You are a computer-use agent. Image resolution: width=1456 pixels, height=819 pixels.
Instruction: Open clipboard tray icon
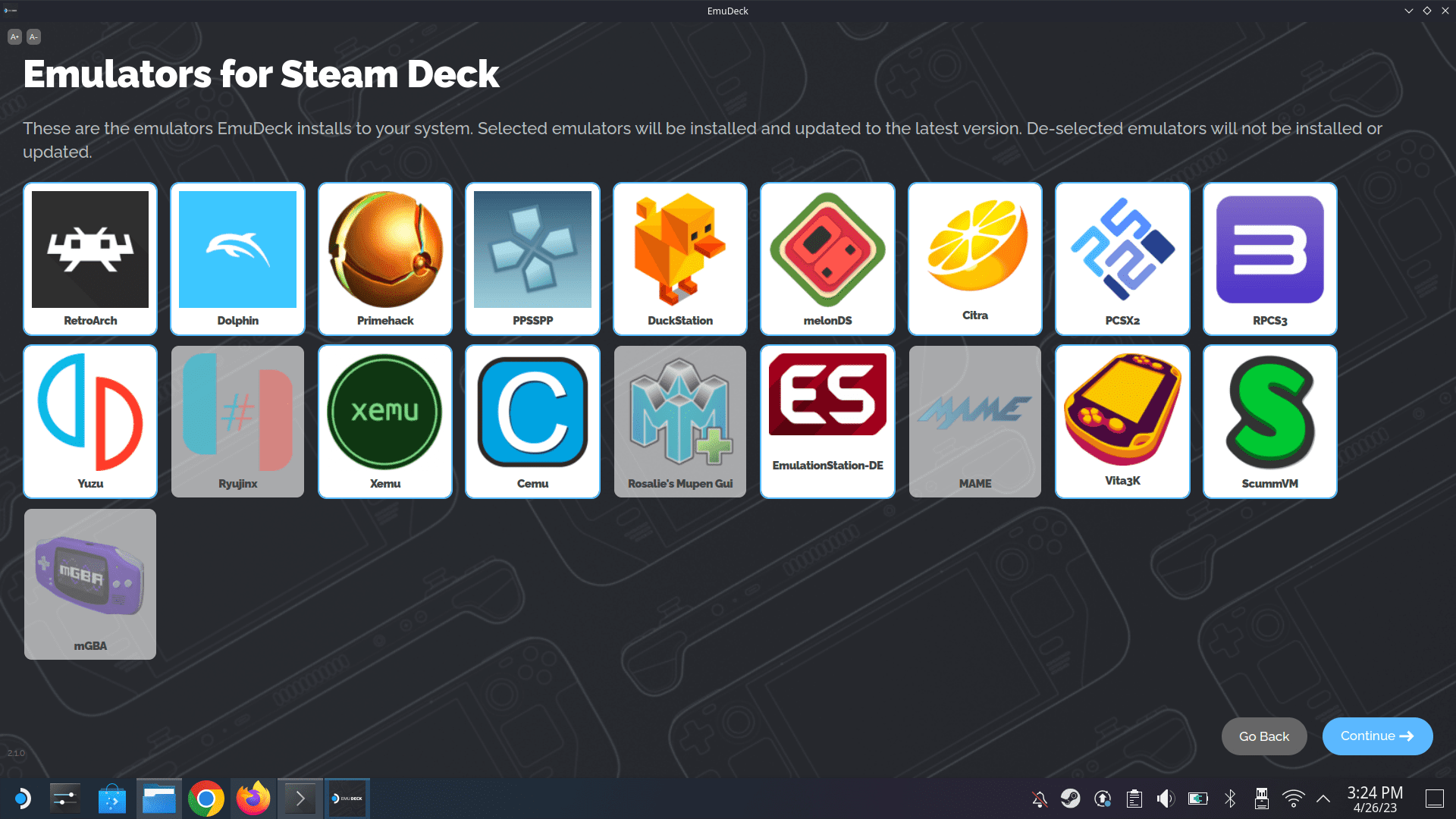pyautogui.click(x=1134, y=799)
